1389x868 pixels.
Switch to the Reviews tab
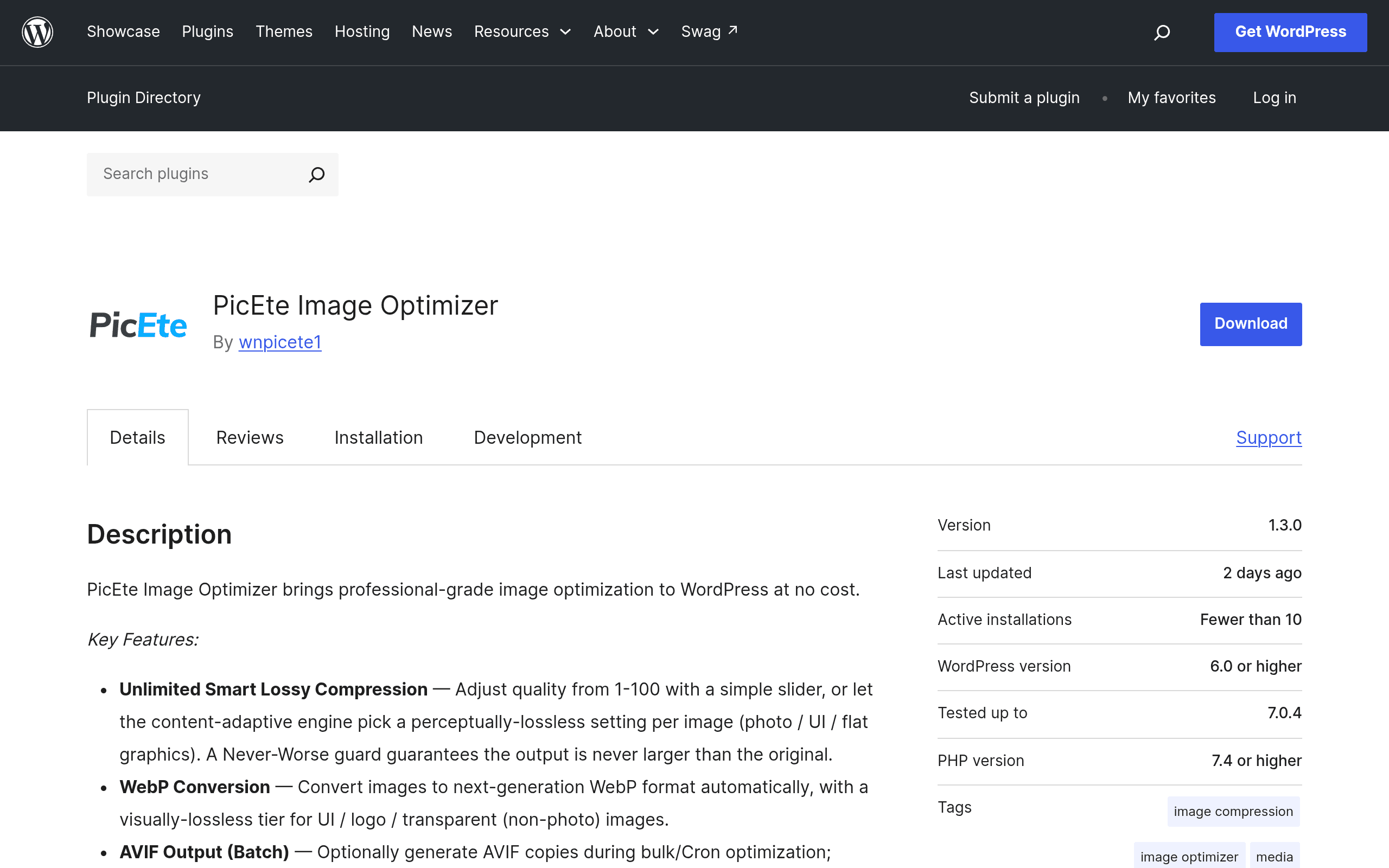pos(250,437)
